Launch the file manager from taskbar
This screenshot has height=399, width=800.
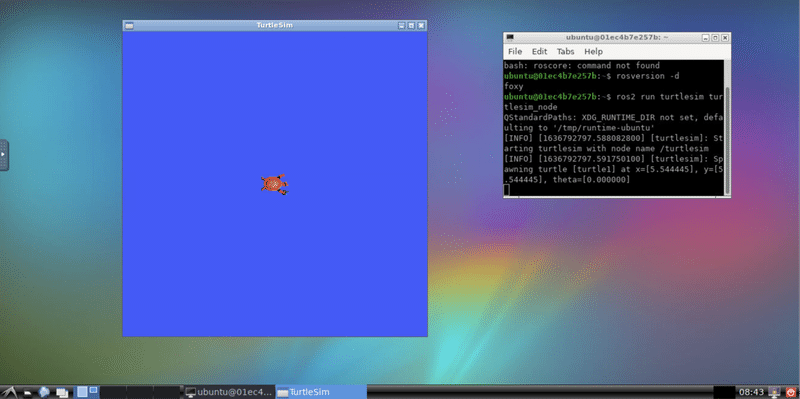(28, 393)
